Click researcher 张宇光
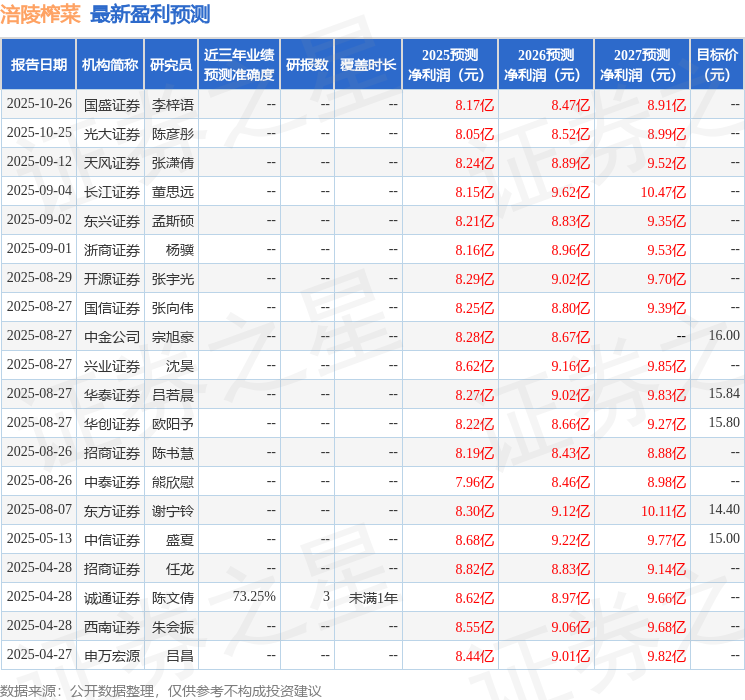 pos(173,279)
